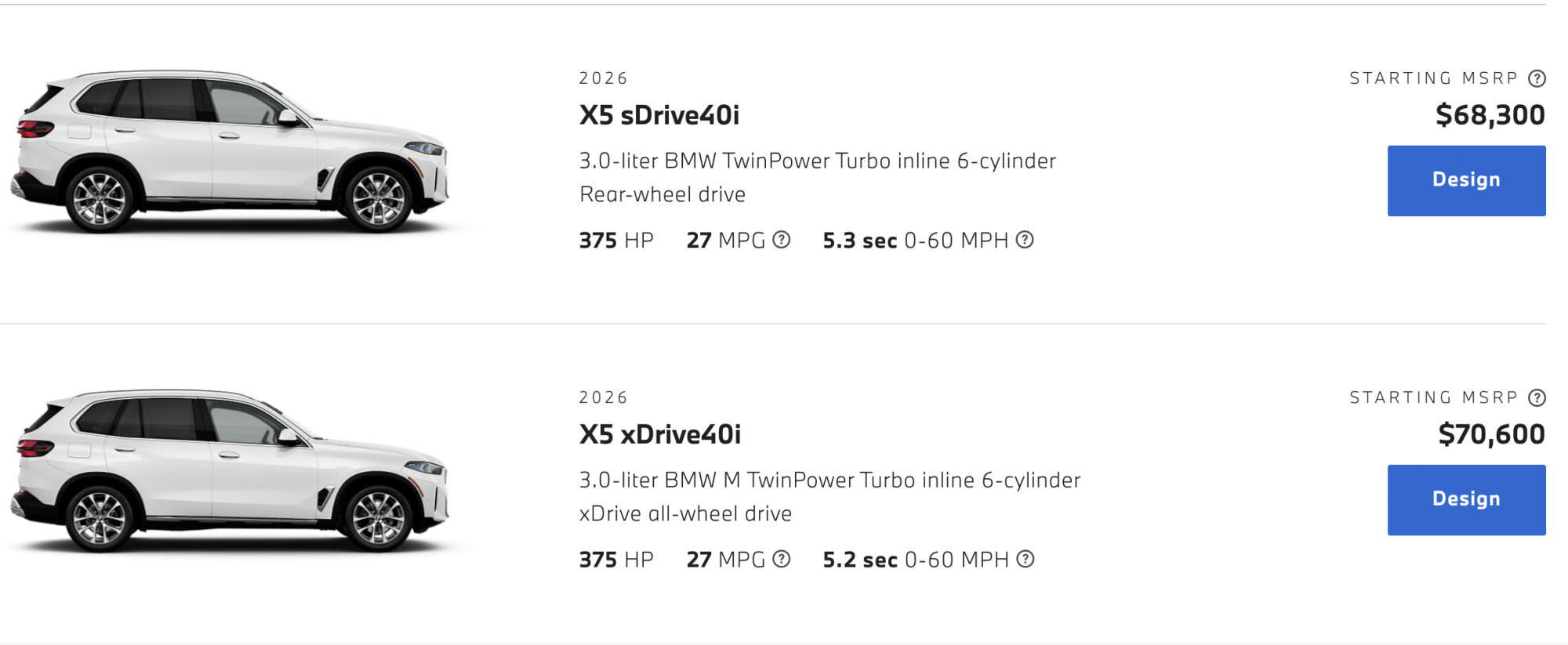This screenshot has width=1568, height=645.
Task: Click the X5 xDrive40i vehicle image
Action: click(231, 472)
